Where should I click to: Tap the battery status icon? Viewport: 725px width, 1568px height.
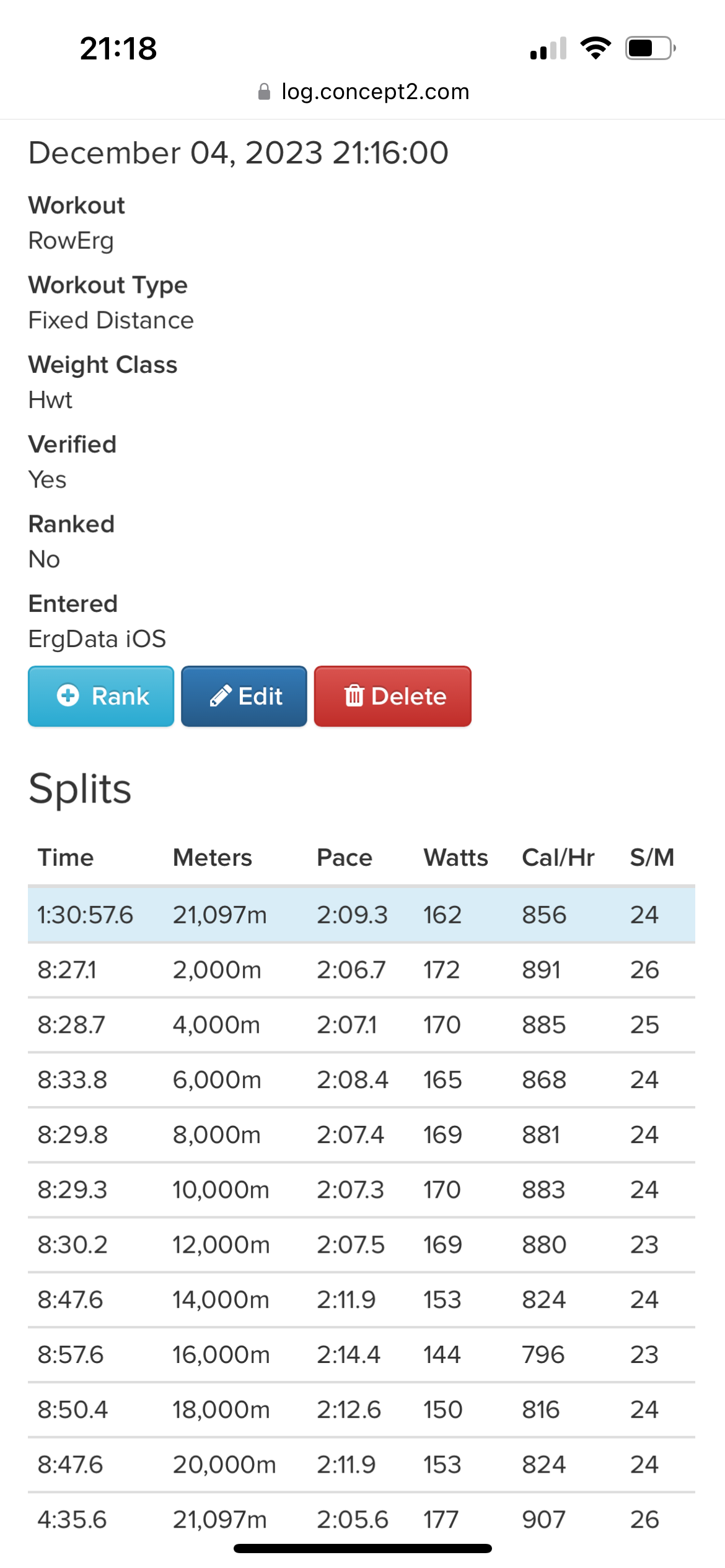point(651,48)
